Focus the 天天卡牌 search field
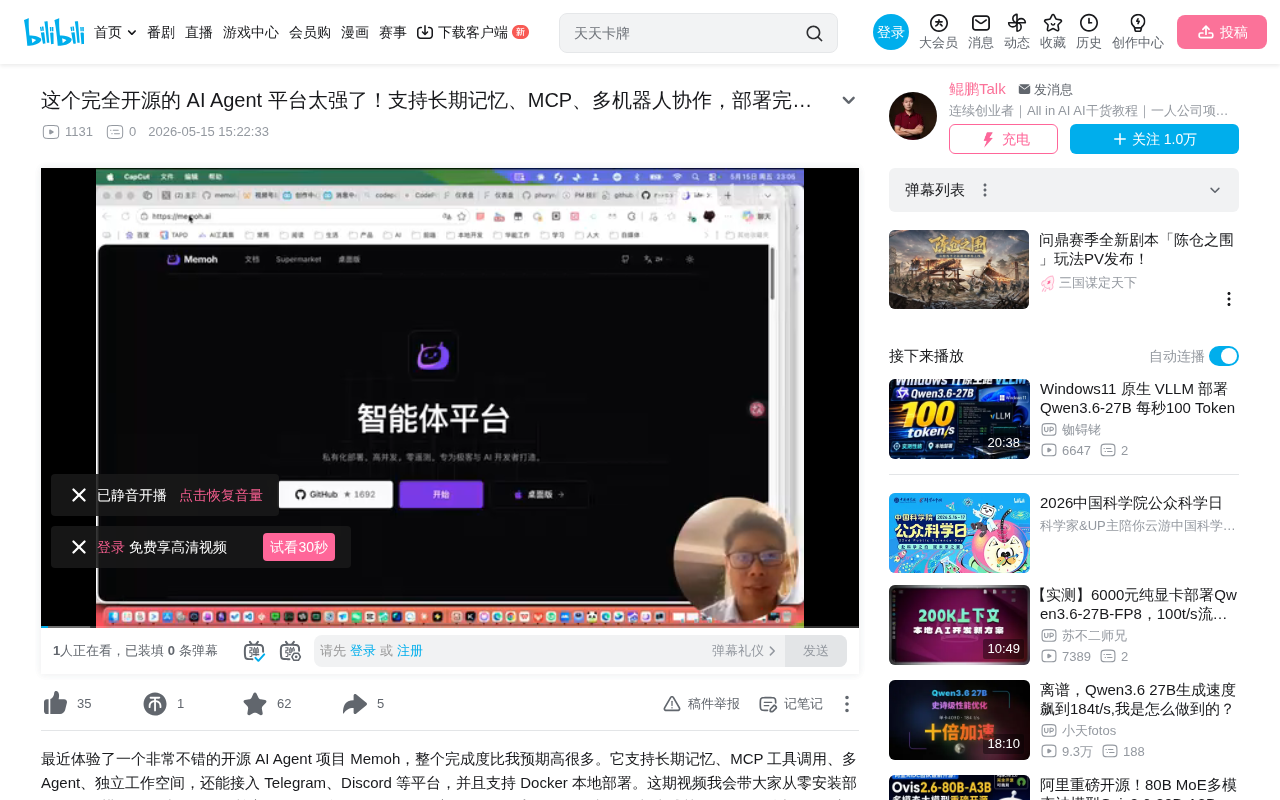The height and width of the screenshot is (800, 1280). tap(686, 33)
